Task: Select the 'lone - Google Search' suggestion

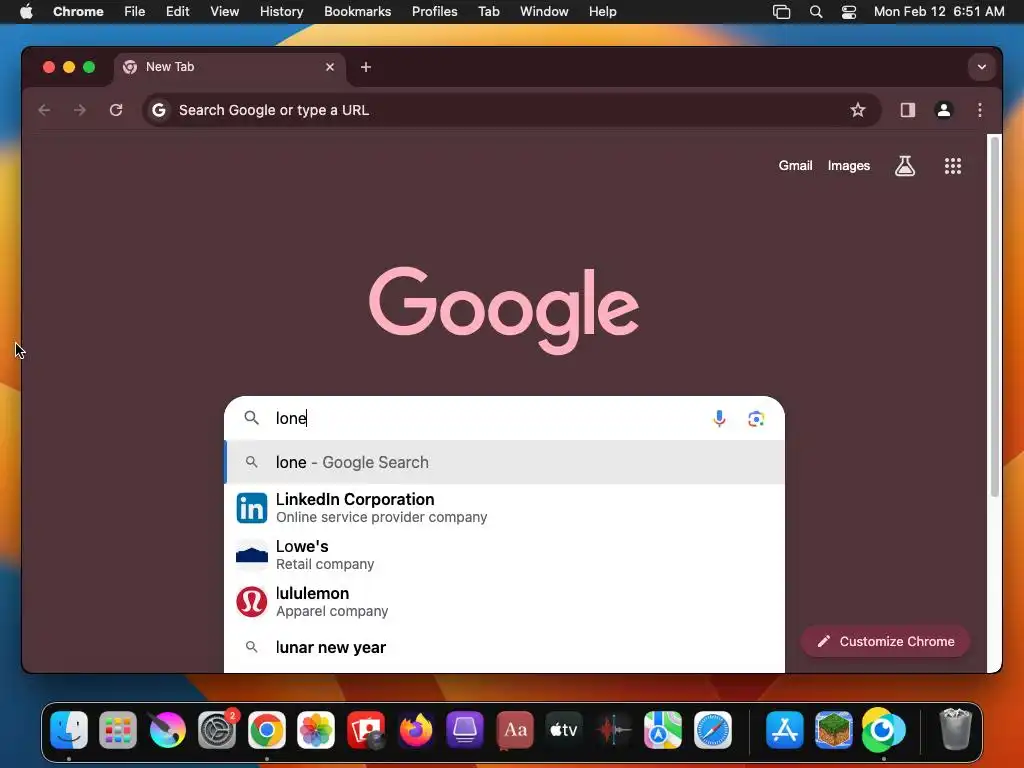Action: coord(504,462)
